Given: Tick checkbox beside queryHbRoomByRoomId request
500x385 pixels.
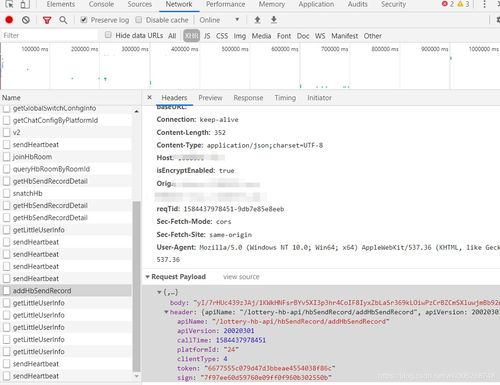Looking at the screenshot, I should (6, 169).
